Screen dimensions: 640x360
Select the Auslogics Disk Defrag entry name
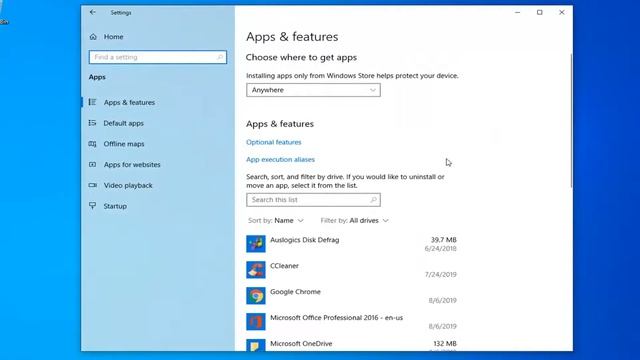pyautogui.click(x=304, y=240)
